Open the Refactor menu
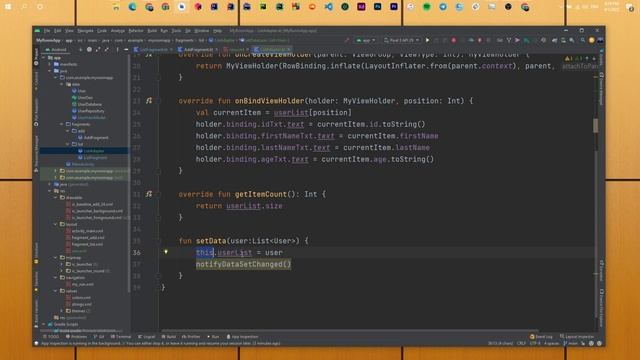640x360 pixels. 136,31
